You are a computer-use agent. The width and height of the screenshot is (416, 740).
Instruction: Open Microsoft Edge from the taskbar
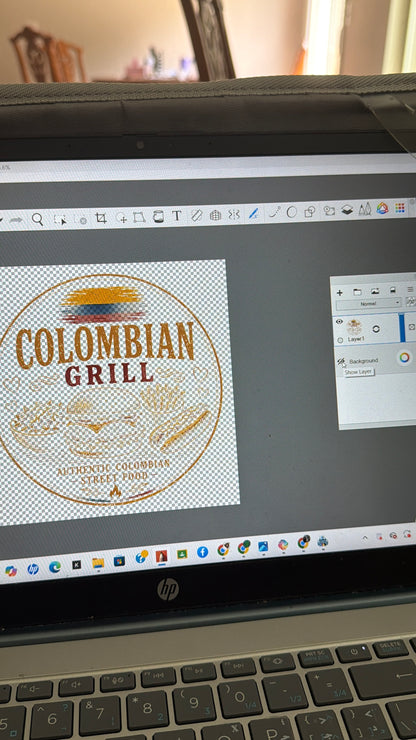point(55,567)
